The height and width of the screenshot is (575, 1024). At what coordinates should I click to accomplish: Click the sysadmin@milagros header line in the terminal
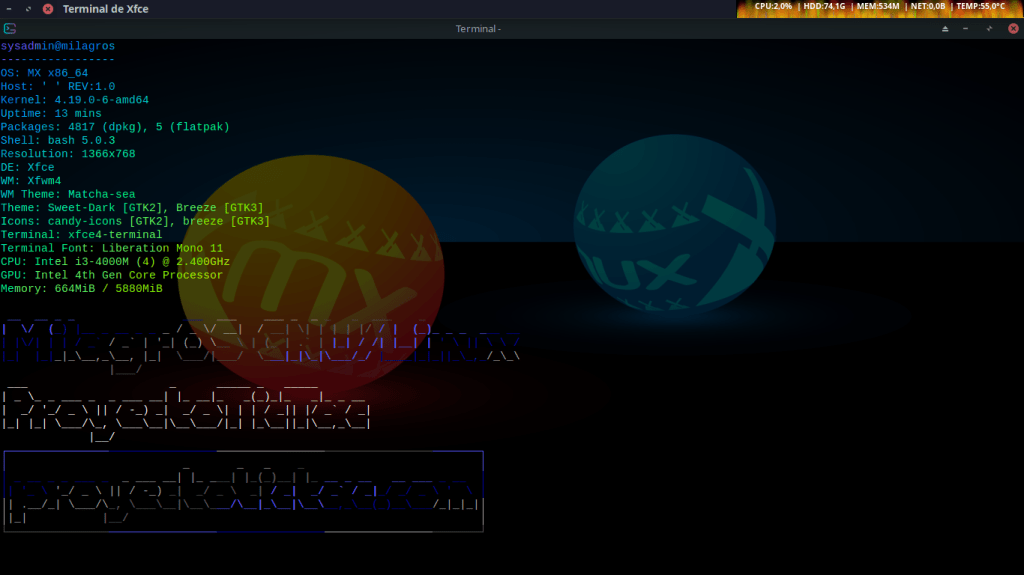(57, 46)
